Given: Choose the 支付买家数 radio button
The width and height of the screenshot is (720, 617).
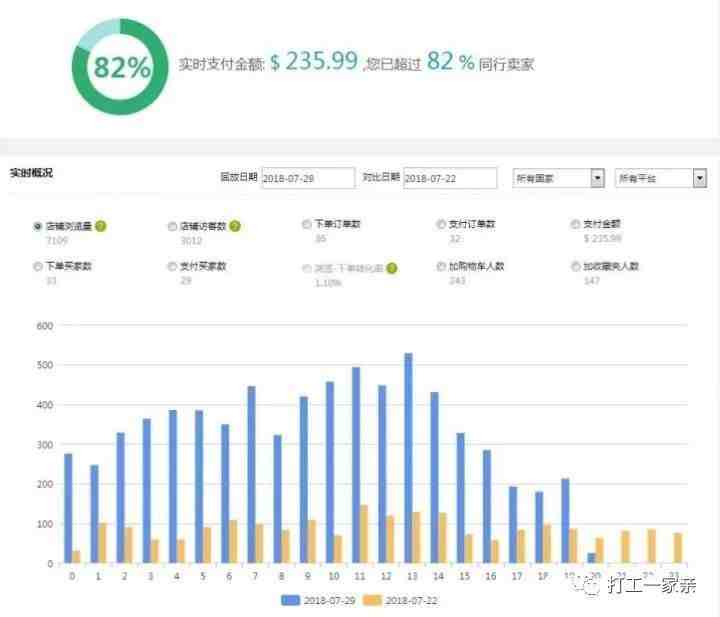Looking at the screenshot, I should [172, 267].
